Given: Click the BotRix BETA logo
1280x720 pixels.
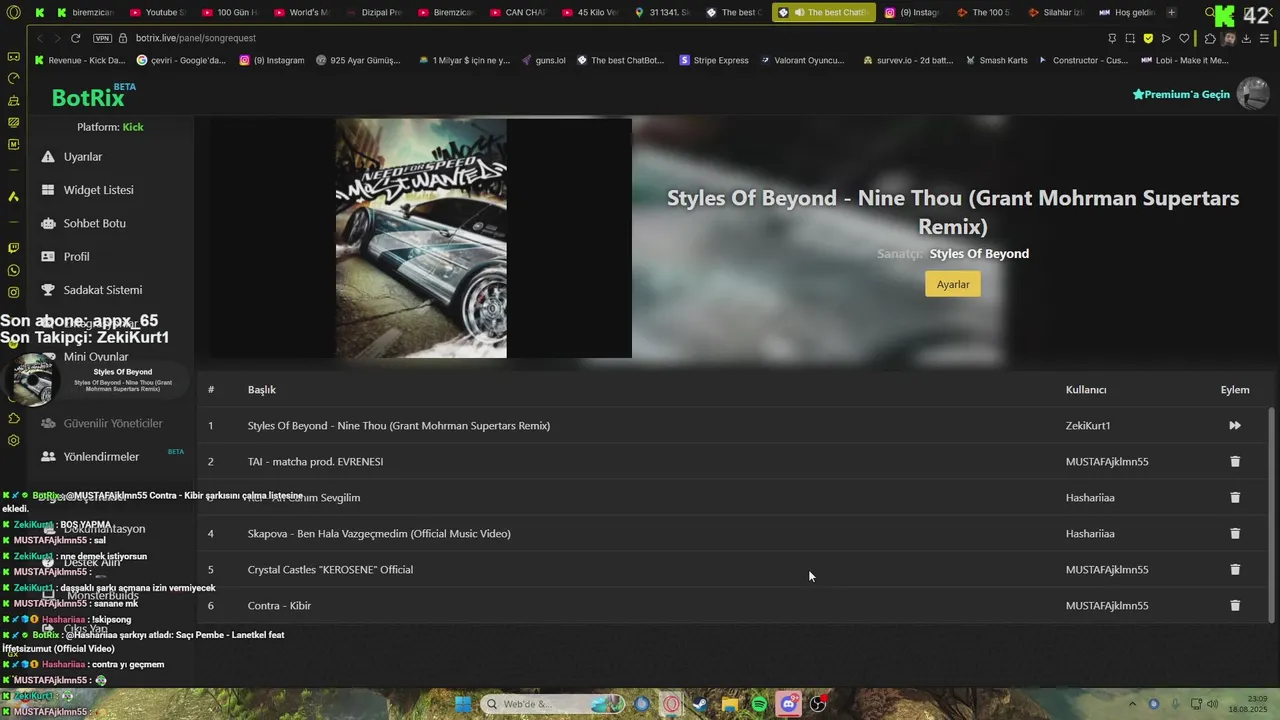Looking at the screenshot, I should point(93,96).
